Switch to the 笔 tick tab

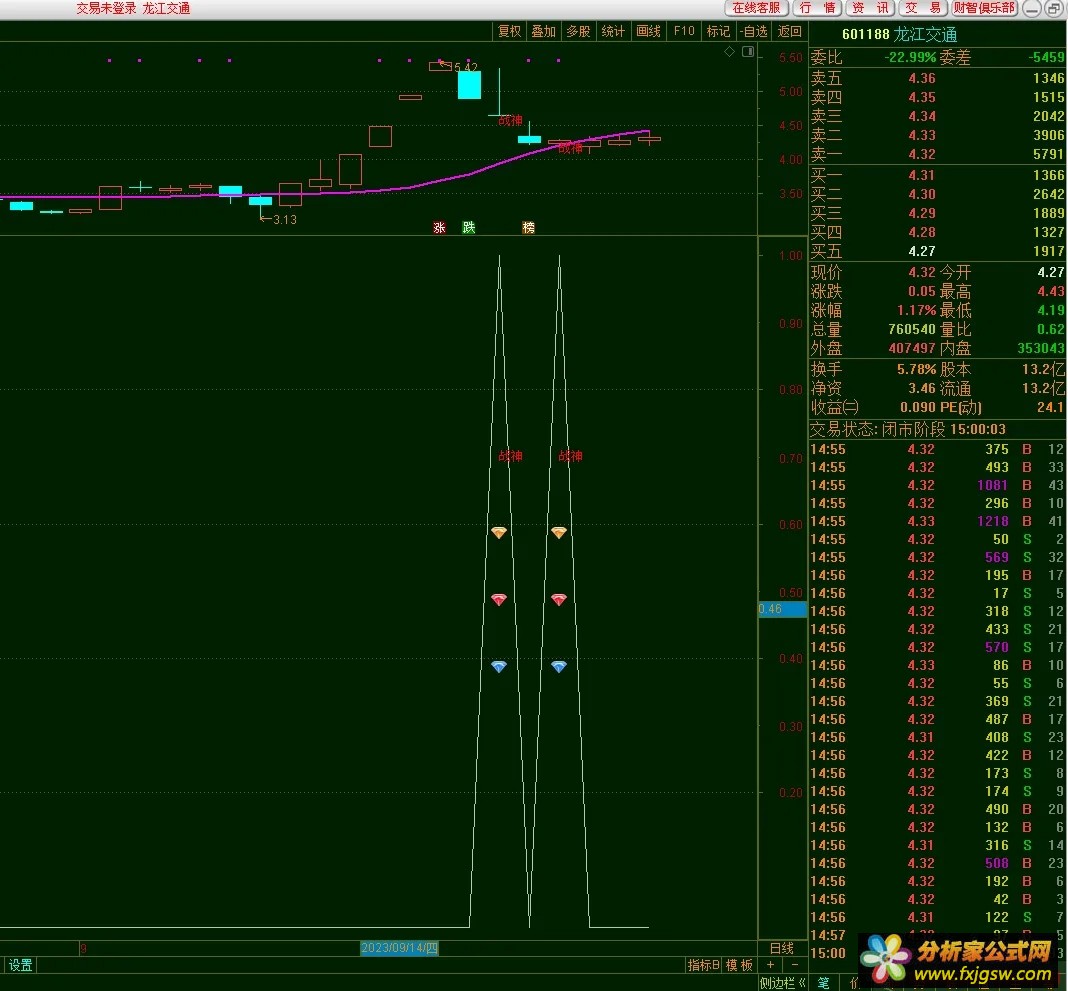[x=824, y=983]
